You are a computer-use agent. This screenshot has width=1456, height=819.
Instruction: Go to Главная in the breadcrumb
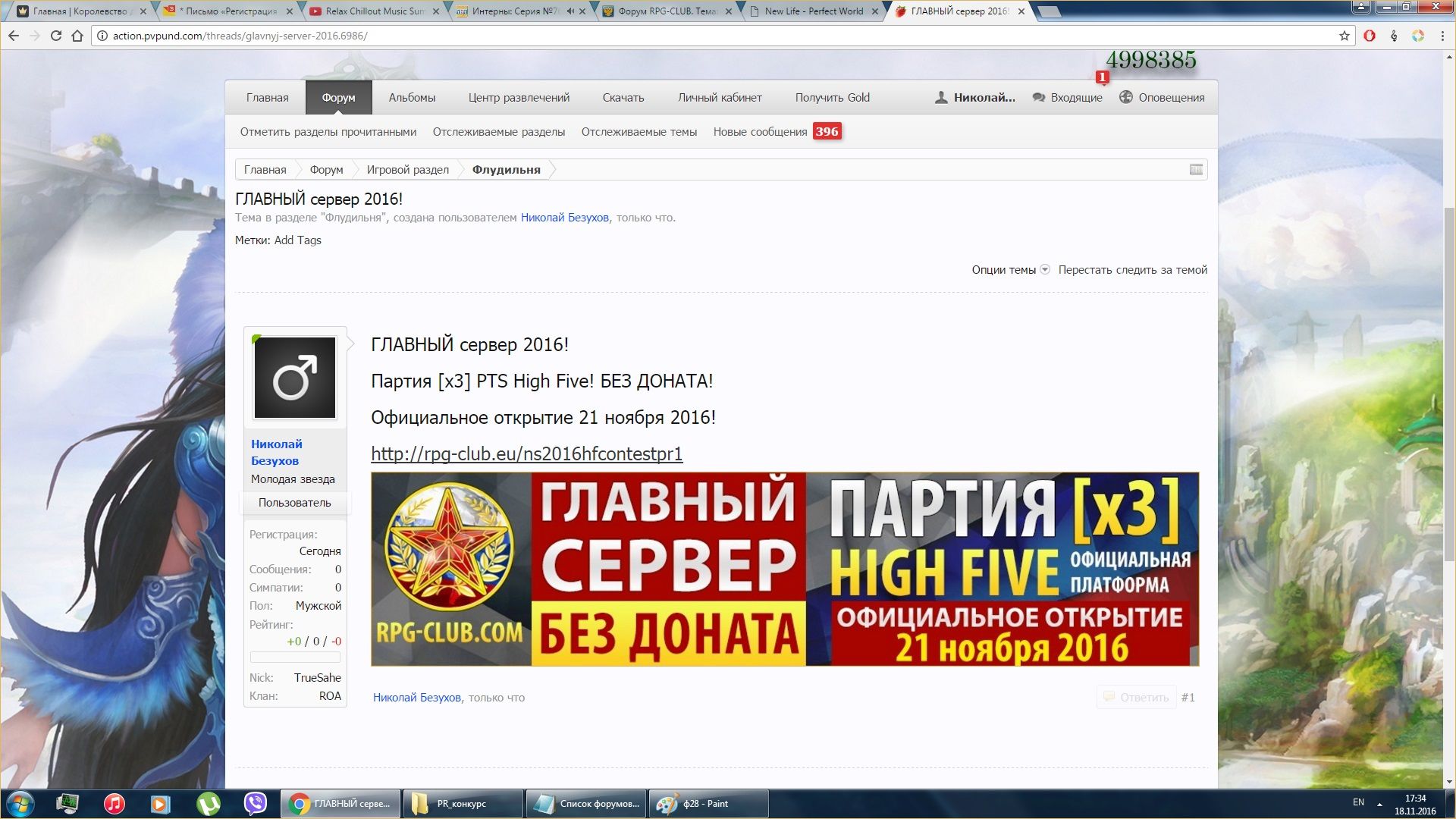pos(265,170)
